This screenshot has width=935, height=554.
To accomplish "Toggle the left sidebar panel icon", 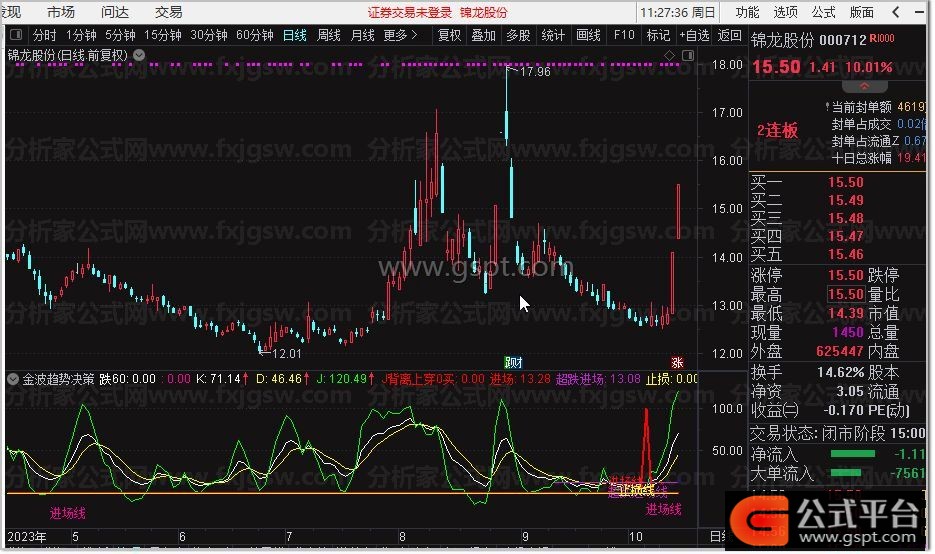I will point(16,35).
